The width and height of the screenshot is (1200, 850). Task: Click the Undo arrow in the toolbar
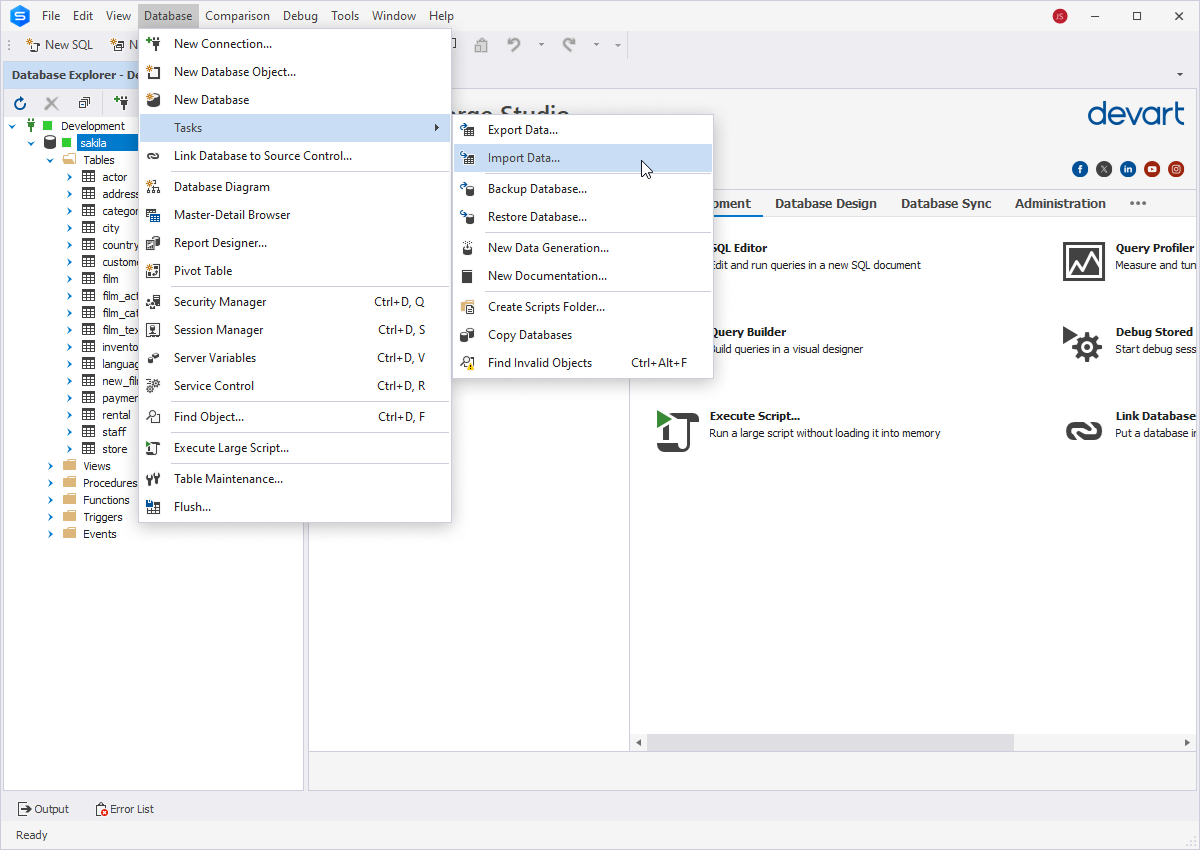[x=512, y=44]
